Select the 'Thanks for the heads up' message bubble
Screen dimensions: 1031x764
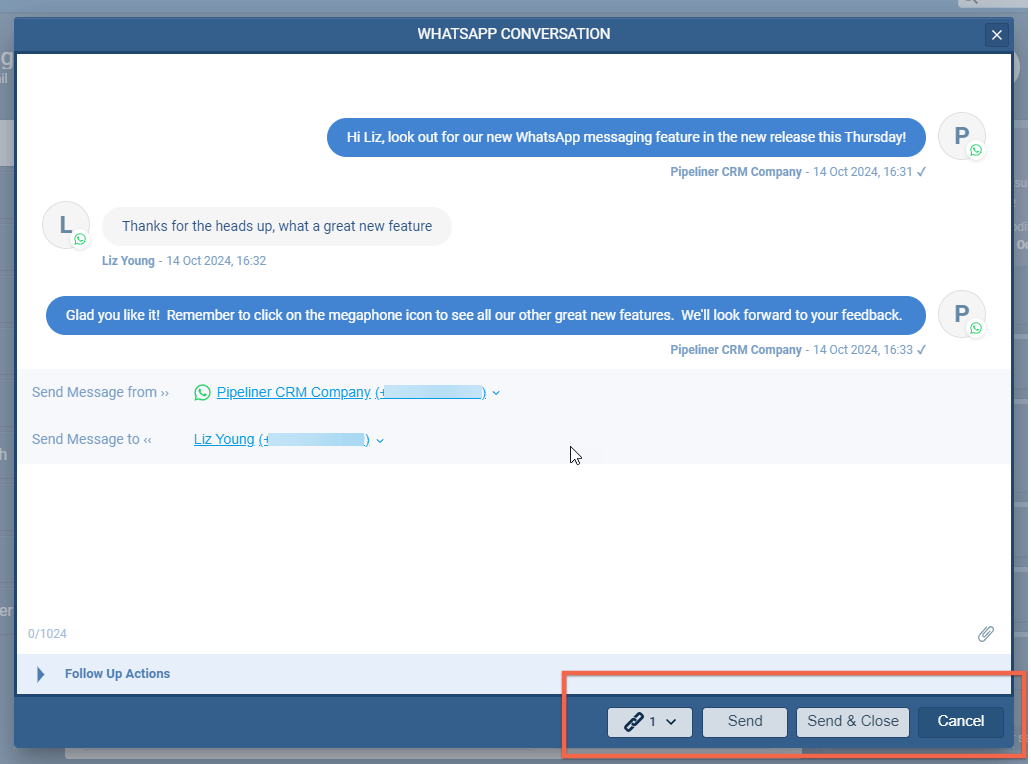[x=277, y=226]
